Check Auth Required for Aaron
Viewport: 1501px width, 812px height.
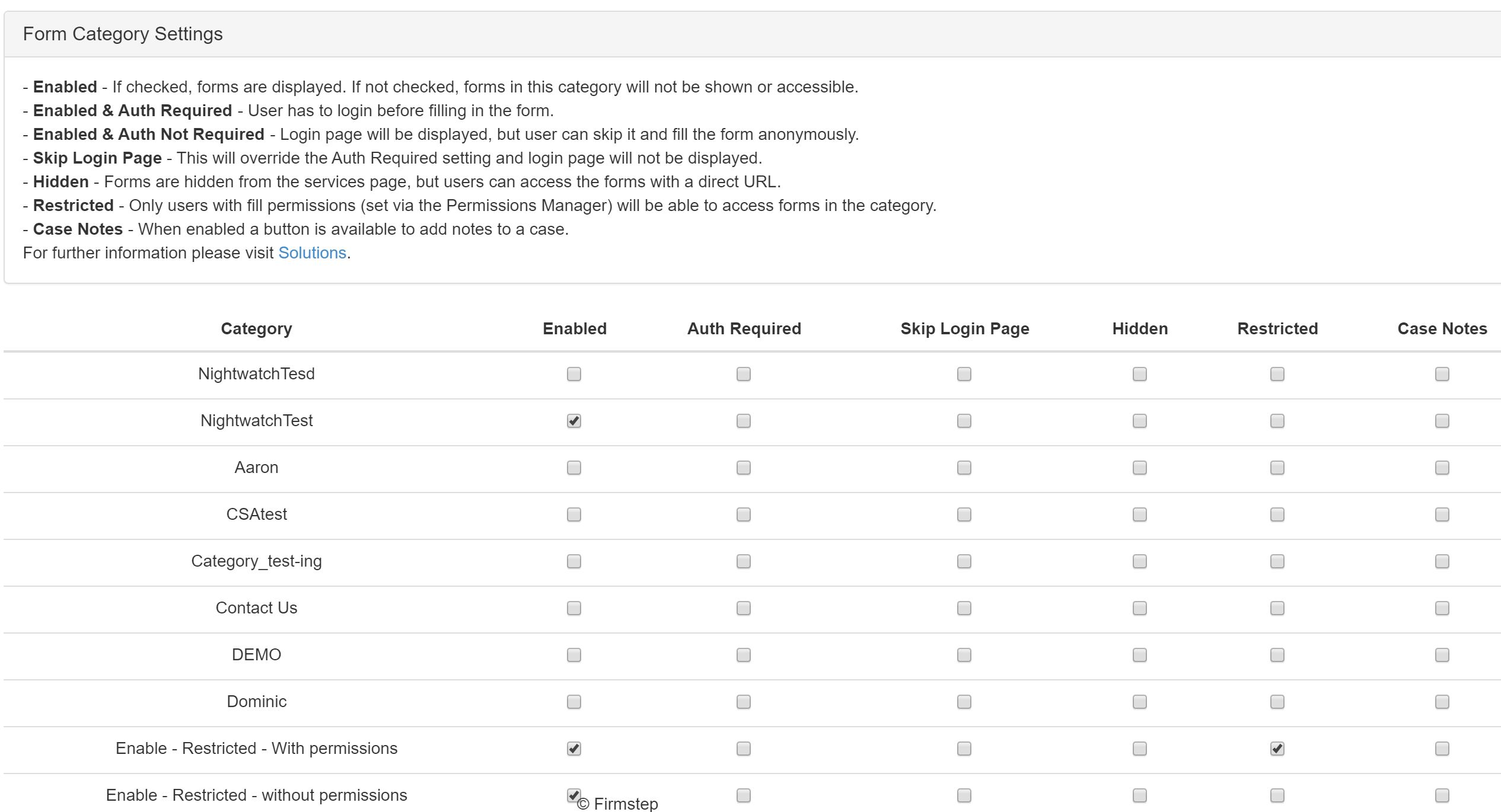[742, 468]
